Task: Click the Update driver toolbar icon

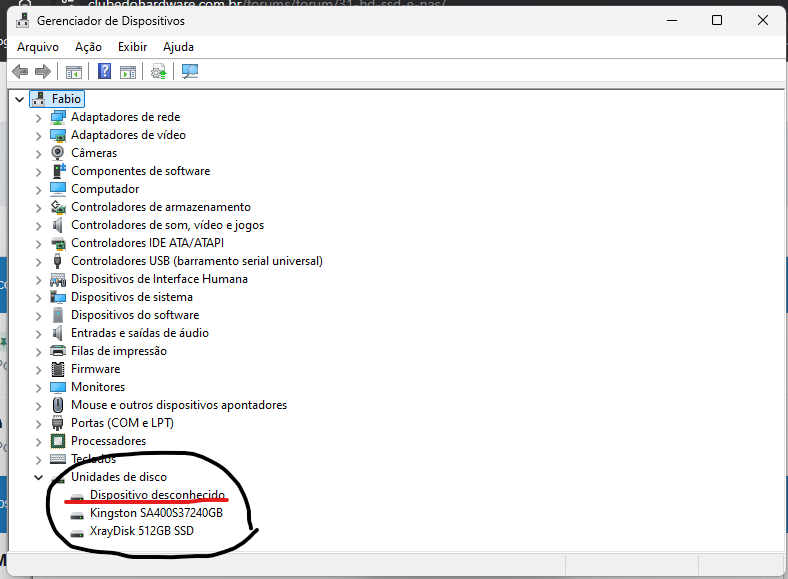Action: (x=159, y=72)
